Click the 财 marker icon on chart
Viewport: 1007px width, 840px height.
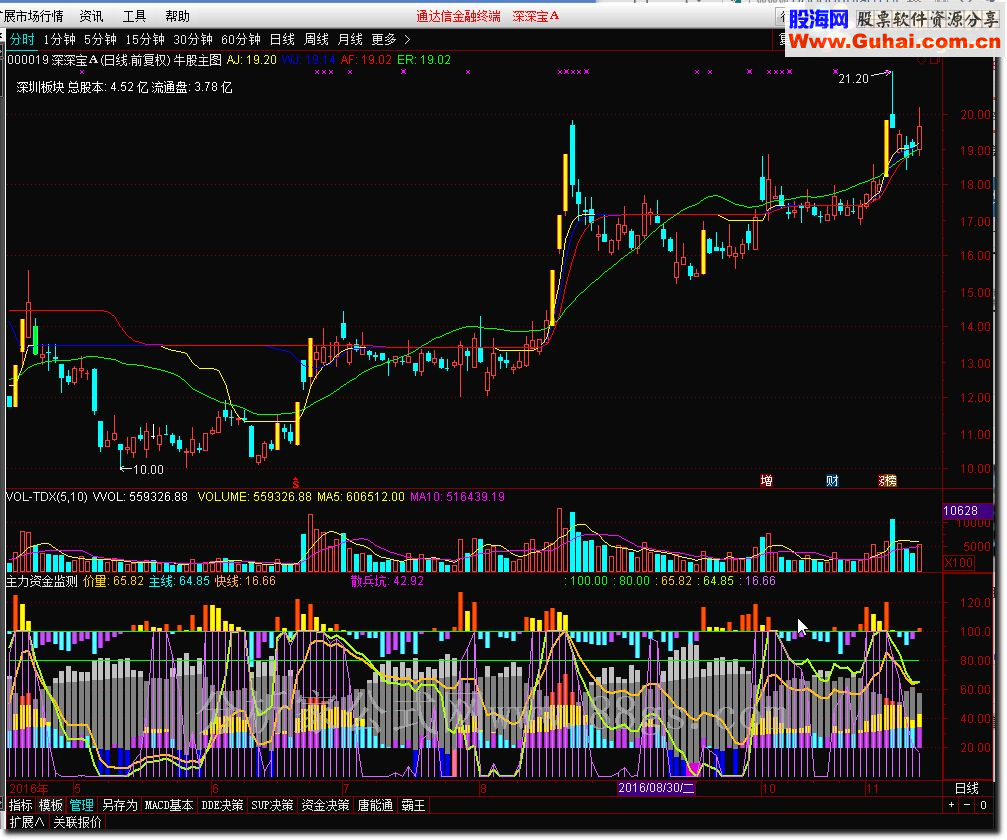point(832,480)
